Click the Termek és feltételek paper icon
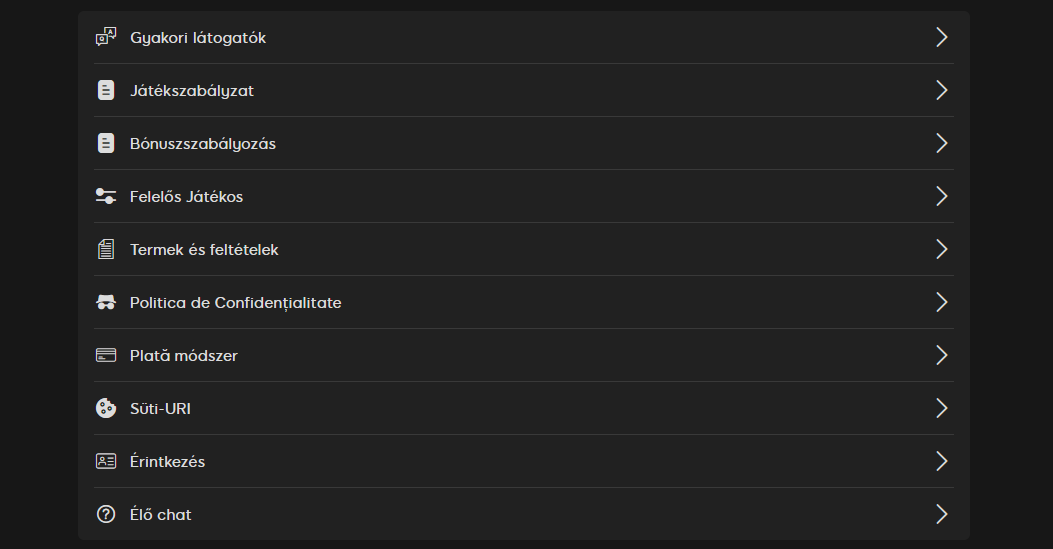Screen dimensions: 1053x549 106,250
